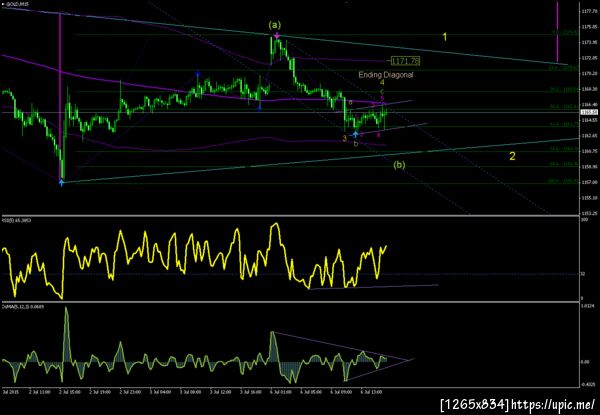Click the blue arrow below the 3 Jul 16:00 low
This screenshot has height=415, width=600.
(259, 109)
